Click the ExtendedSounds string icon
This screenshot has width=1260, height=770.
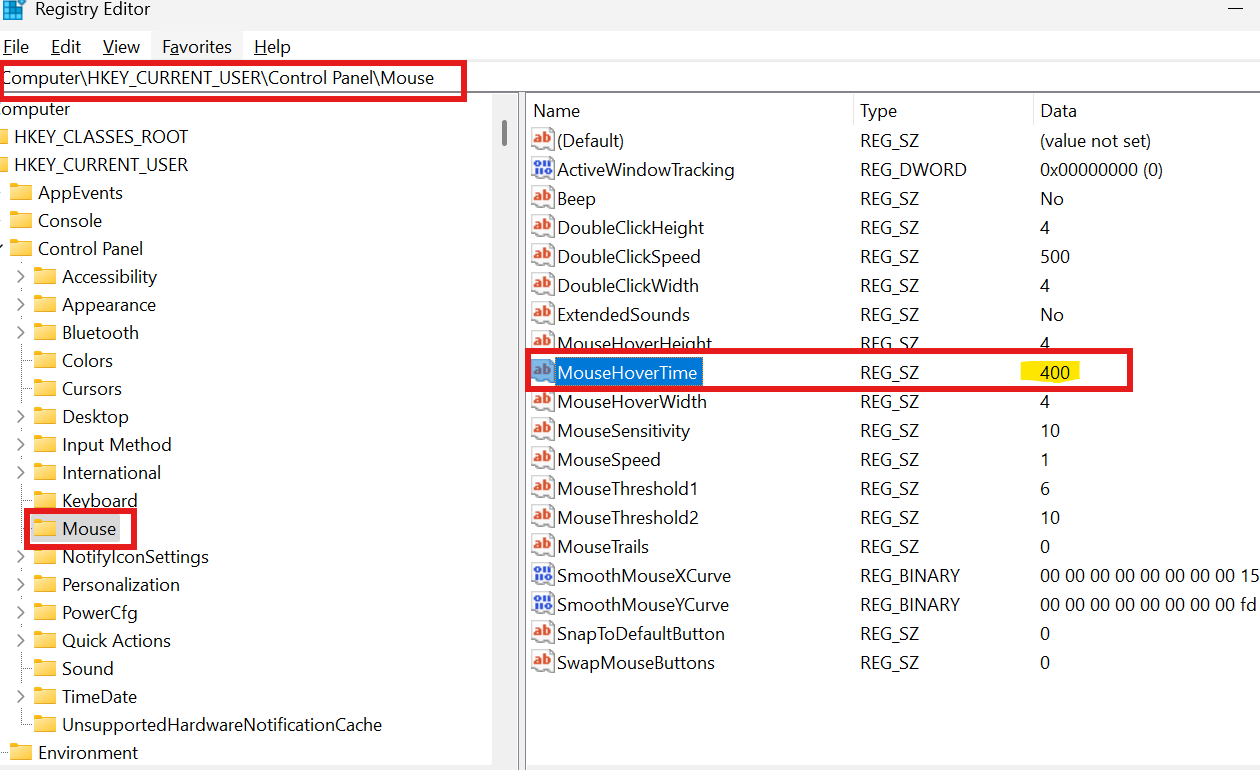point(543,314)
